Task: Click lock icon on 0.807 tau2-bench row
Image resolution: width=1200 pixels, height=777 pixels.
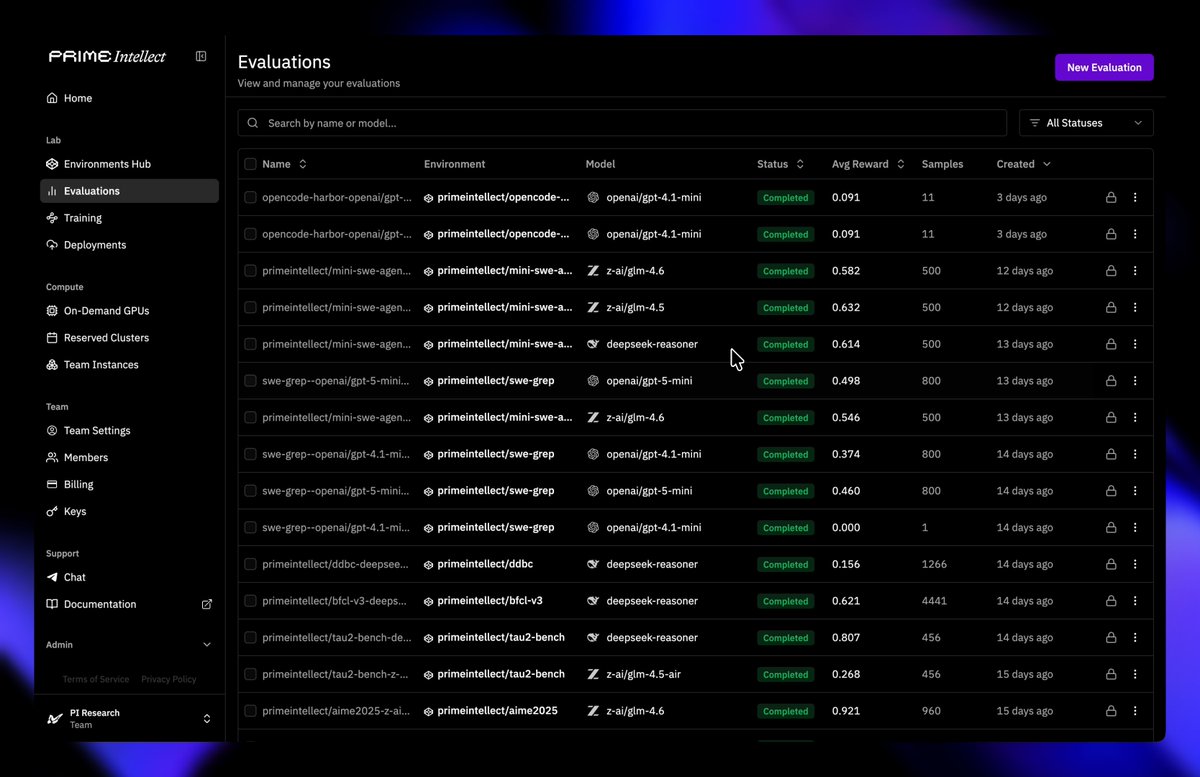Action: click(x=1110, y=638)
